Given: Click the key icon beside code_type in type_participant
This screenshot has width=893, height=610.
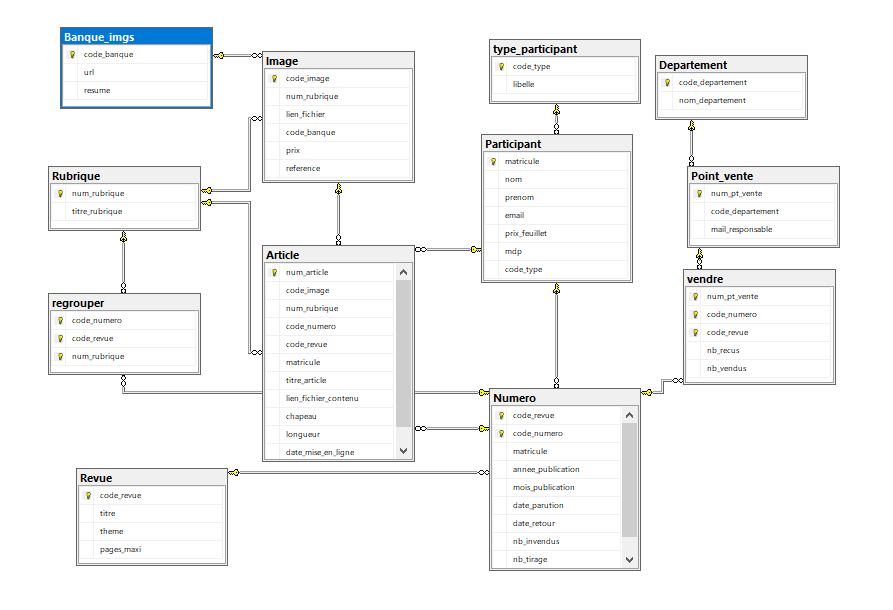Looking at the screenshot, I should (x=501, y=67).
